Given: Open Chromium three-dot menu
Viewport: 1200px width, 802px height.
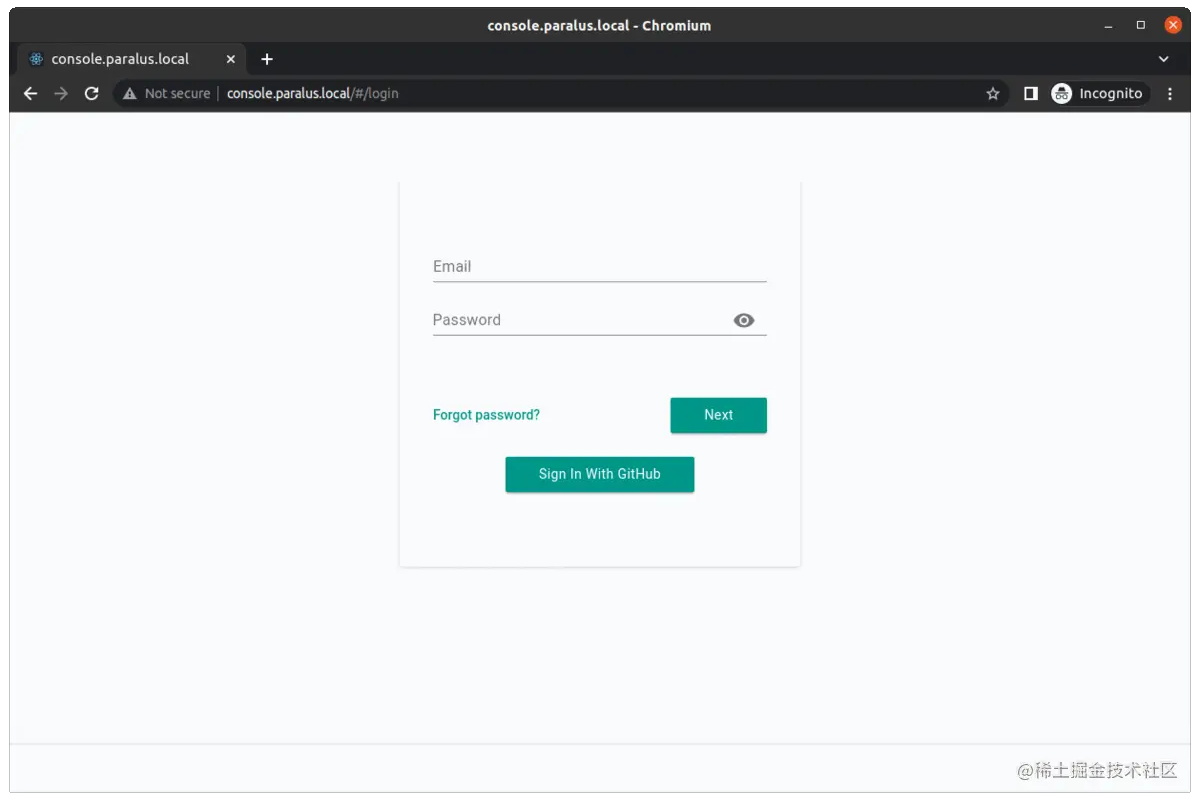Looking at the screenshot, I should (x=1170, y=93).
